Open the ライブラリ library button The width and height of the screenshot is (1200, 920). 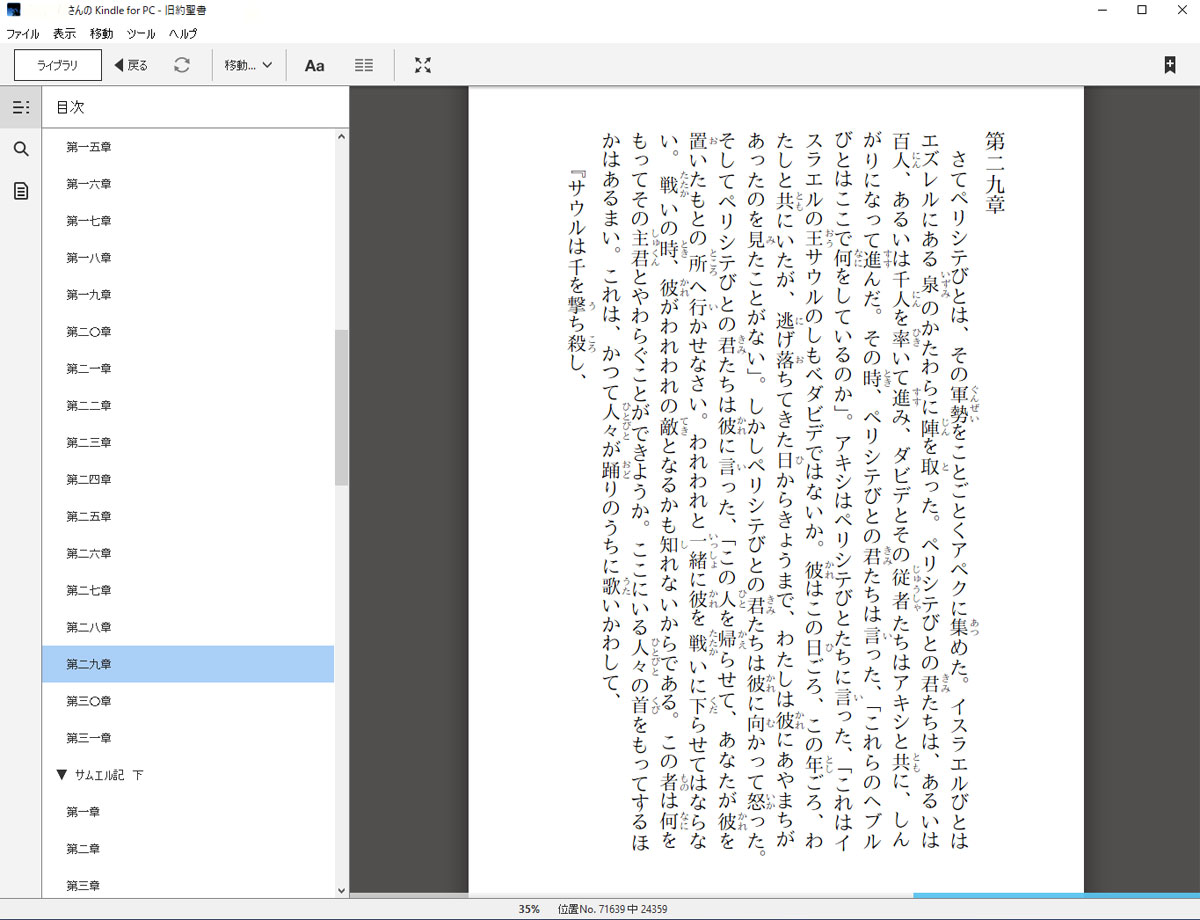pos(58,65)
